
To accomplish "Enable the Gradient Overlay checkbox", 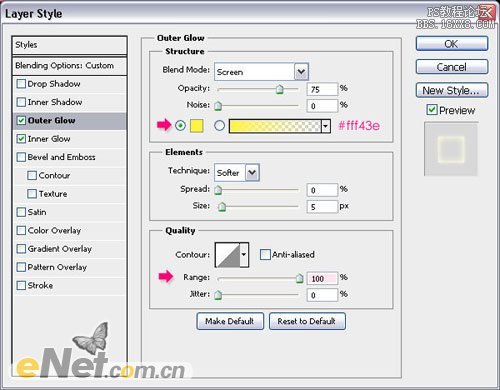I will [21, 249].
